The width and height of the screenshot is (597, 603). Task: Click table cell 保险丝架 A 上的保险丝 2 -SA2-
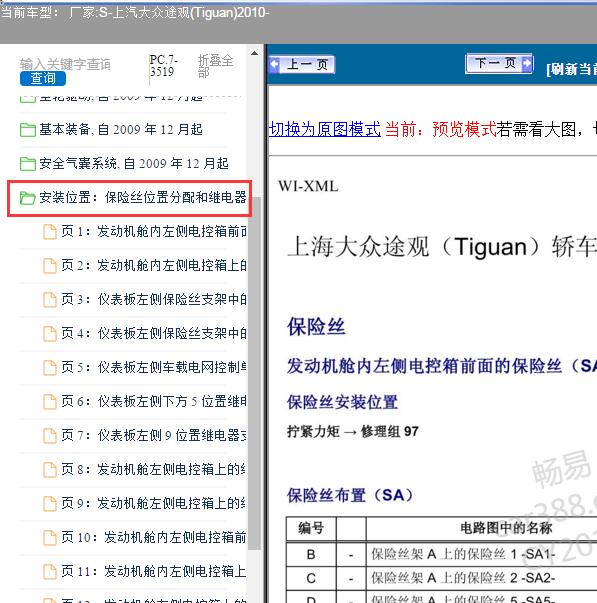[463, 578]
